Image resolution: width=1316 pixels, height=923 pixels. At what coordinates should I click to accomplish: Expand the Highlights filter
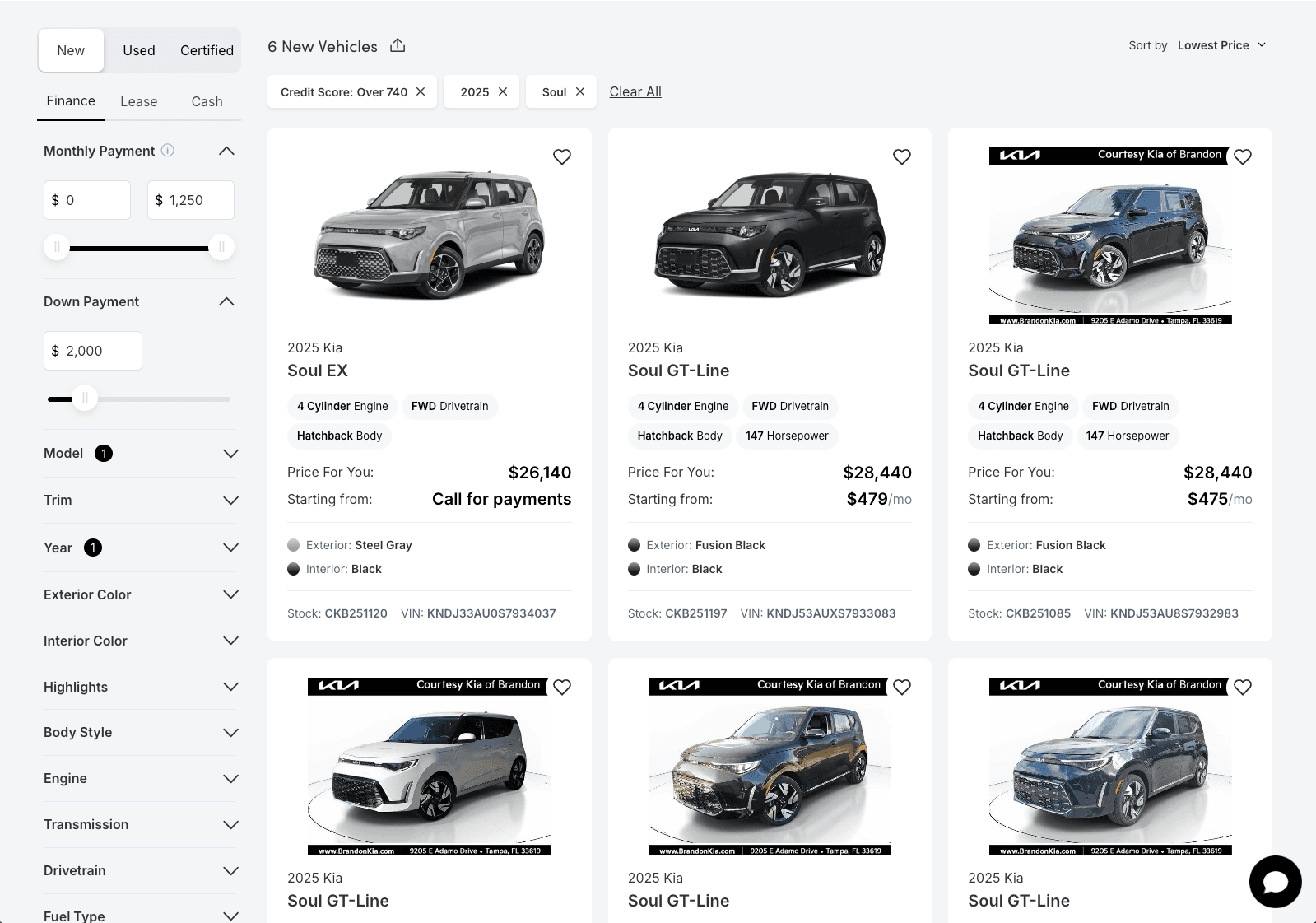139,687
